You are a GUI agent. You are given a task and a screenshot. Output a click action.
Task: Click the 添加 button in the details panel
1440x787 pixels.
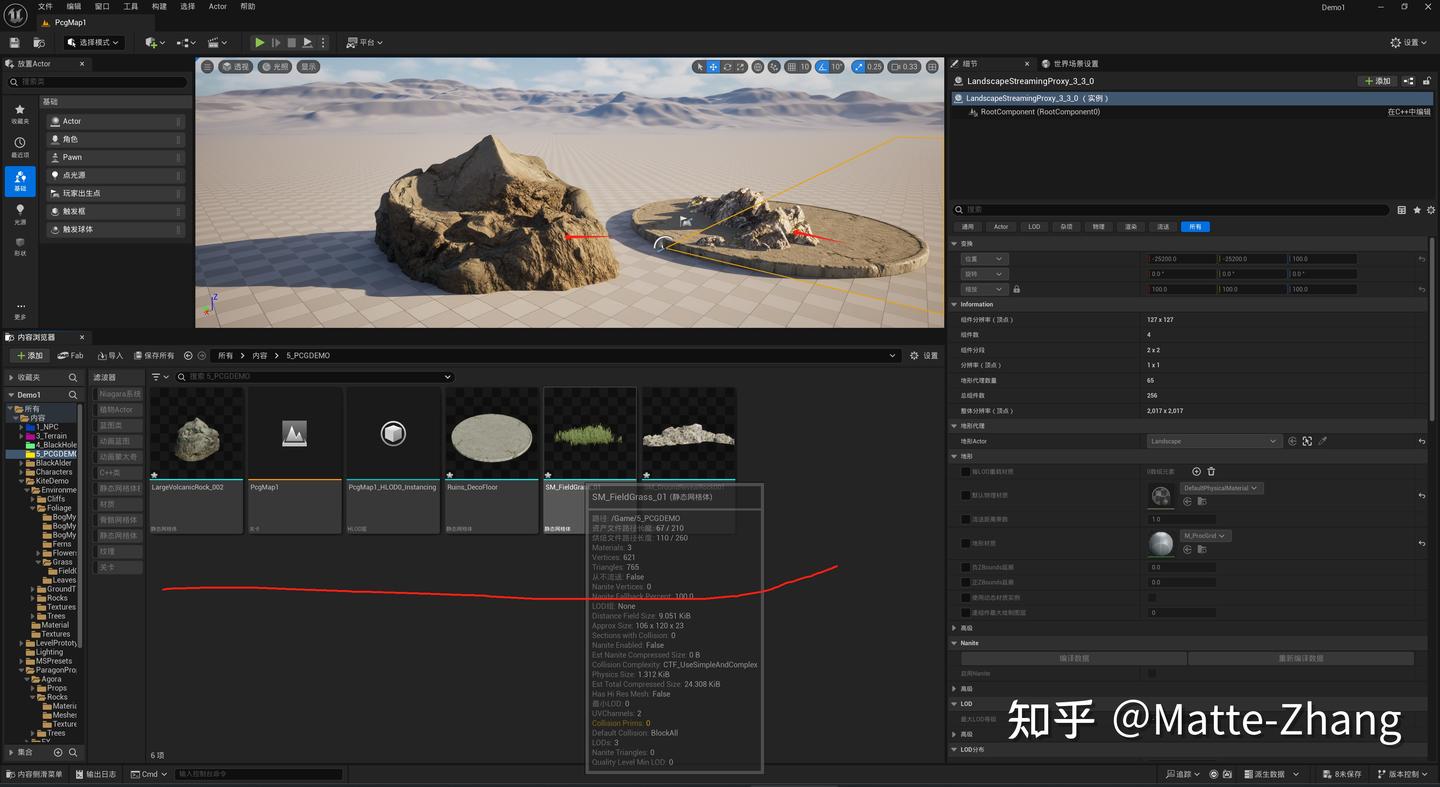pos(1377,81)
